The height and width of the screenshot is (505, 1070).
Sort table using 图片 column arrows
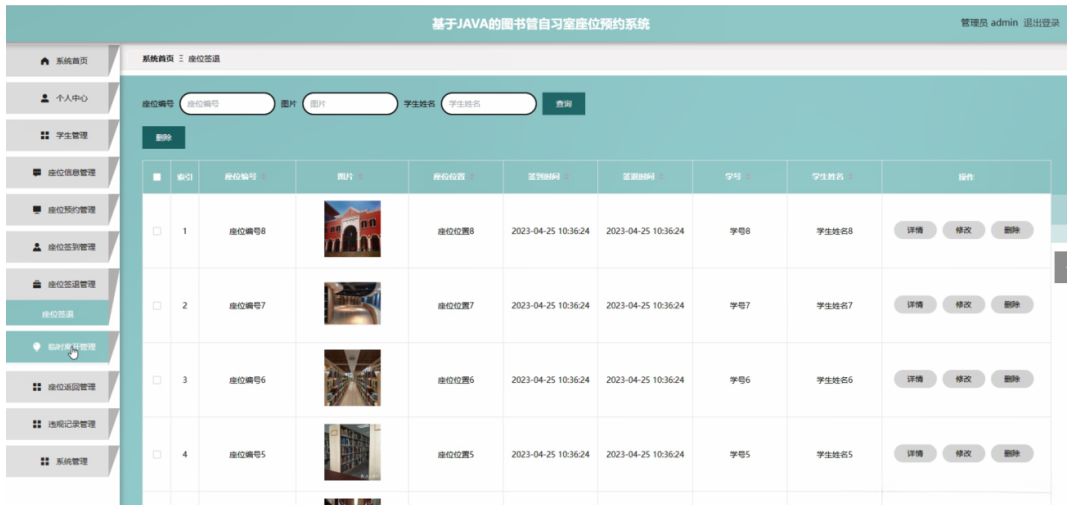pos(360,177)
